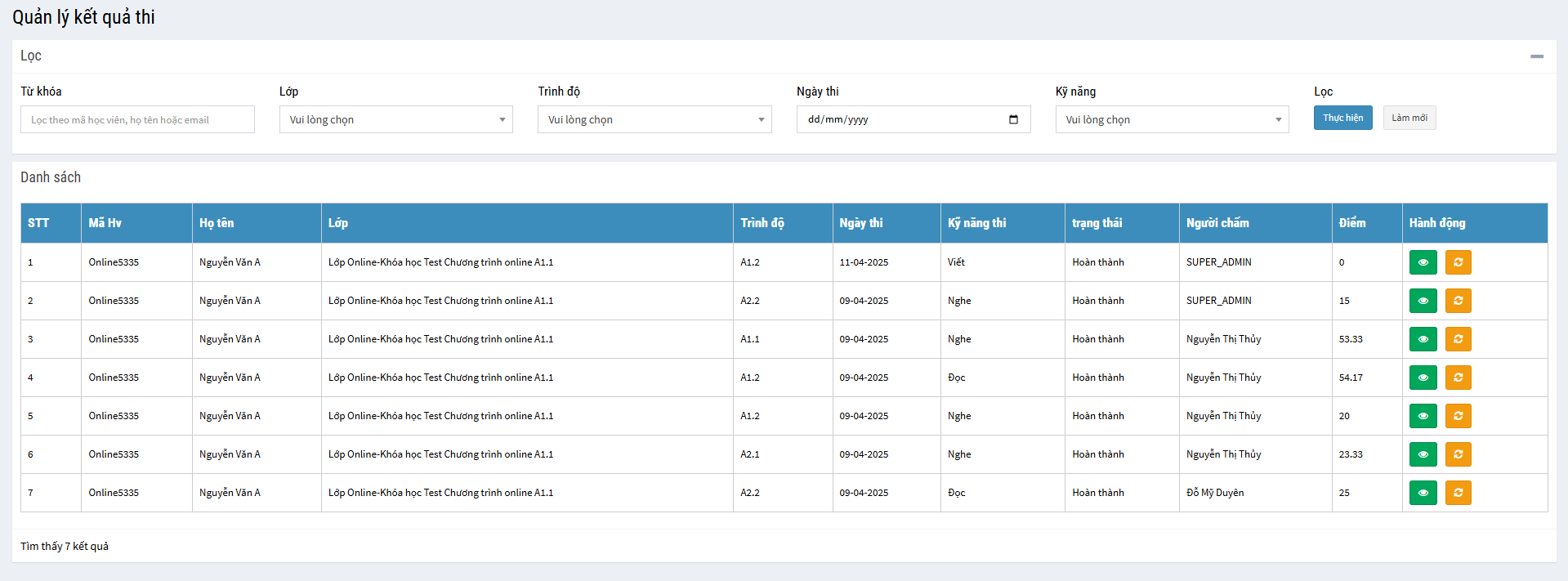
Task: Focus the Từ khóa search input
Action: 137,119
